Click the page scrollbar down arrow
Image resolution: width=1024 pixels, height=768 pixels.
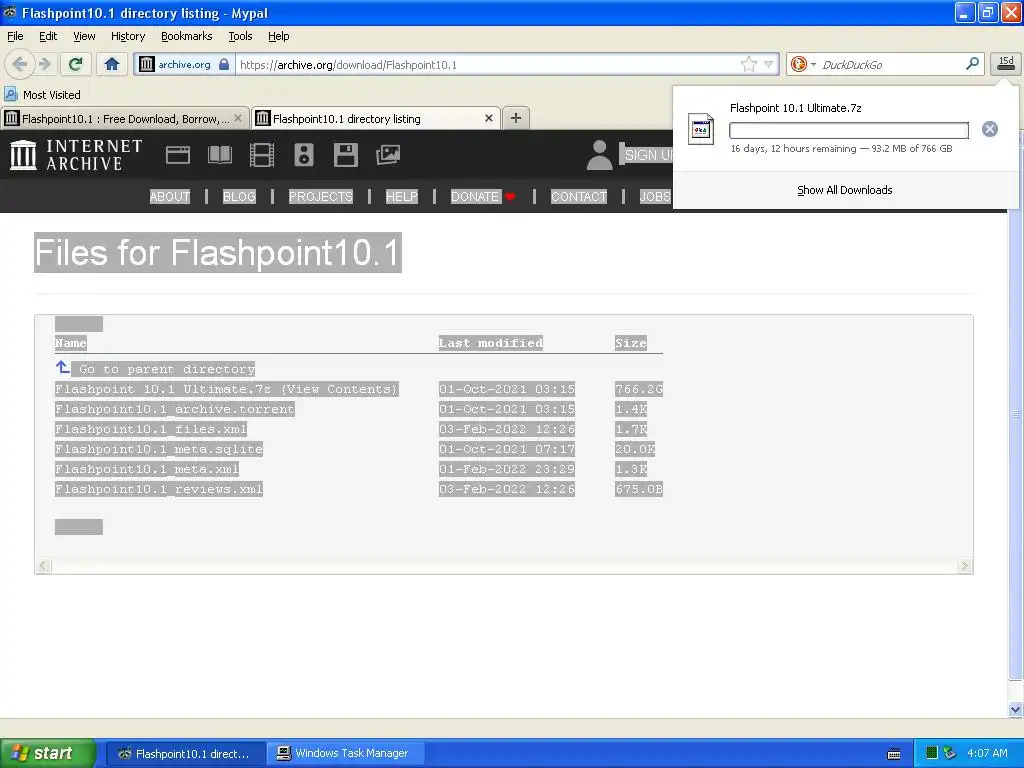(1015, 709)
